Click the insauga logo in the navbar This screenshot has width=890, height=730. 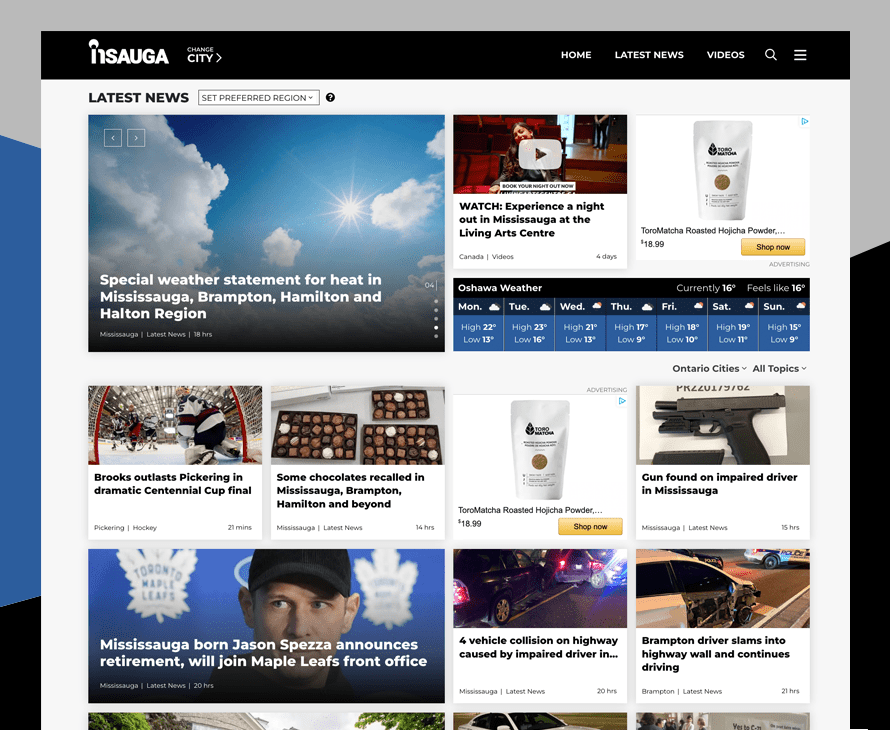tap(128, 54)
